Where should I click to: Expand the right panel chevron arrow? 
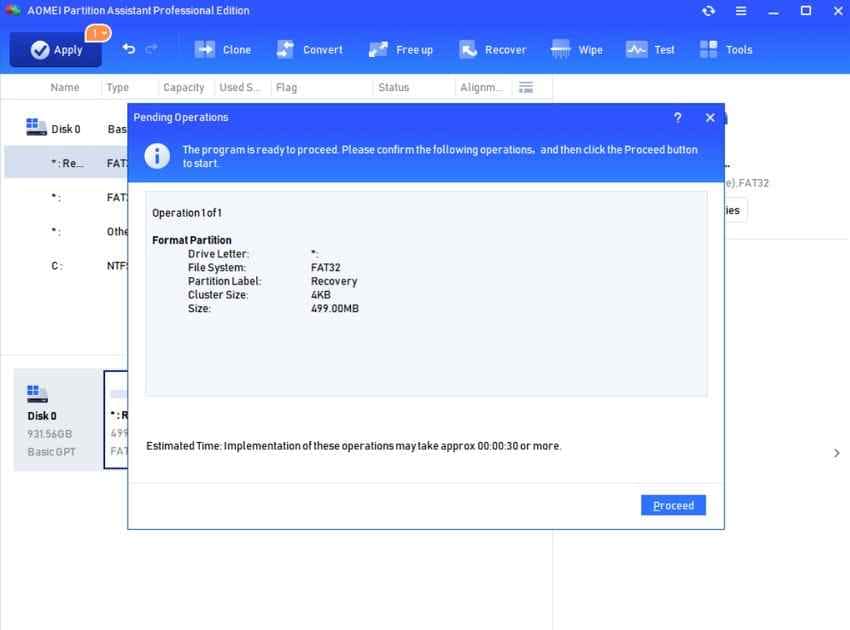click(836, 453)
